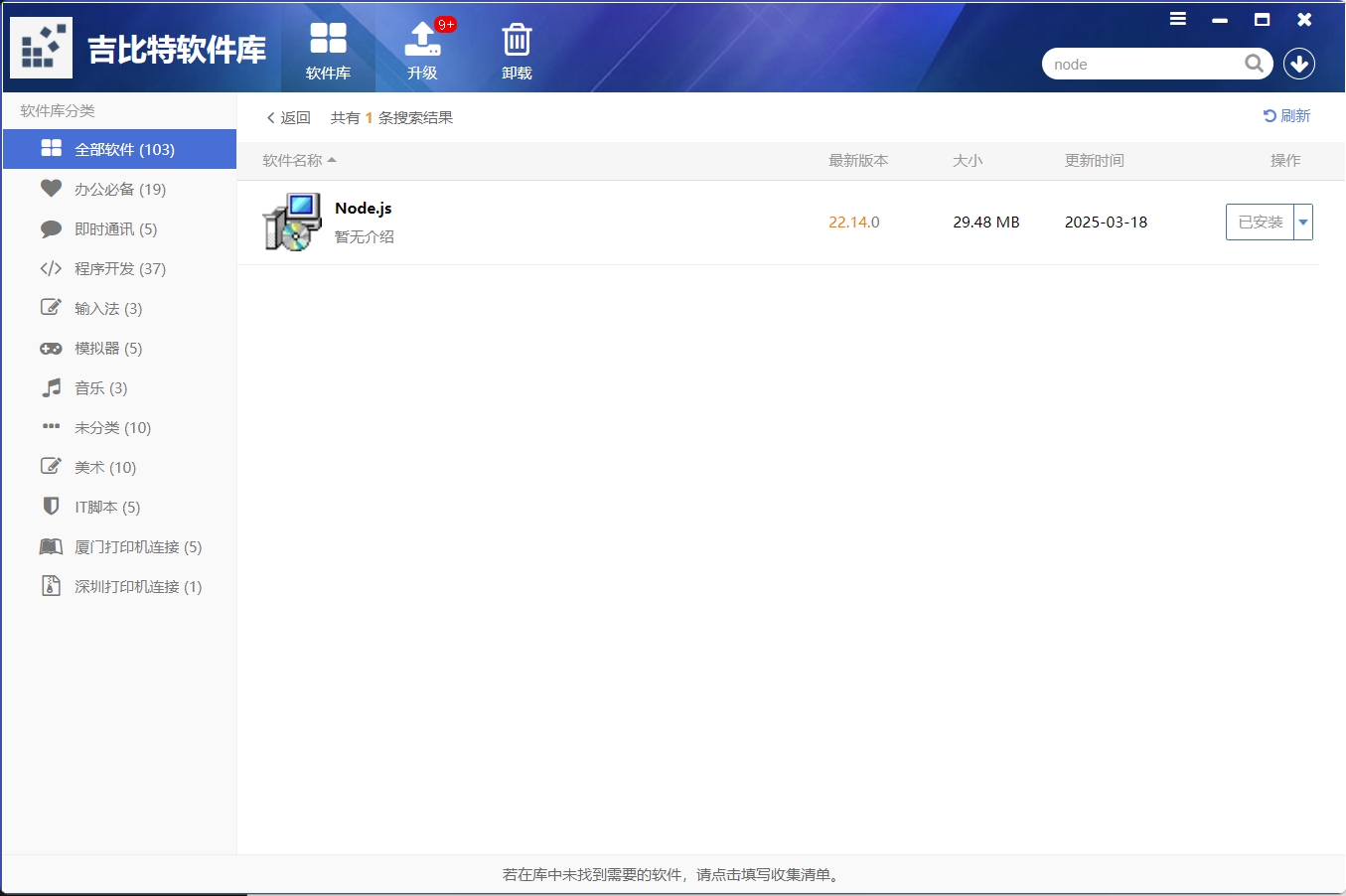Go back with the 返回 link
The width and height of the screenshot is (1346, 896).
pos(289,118)
